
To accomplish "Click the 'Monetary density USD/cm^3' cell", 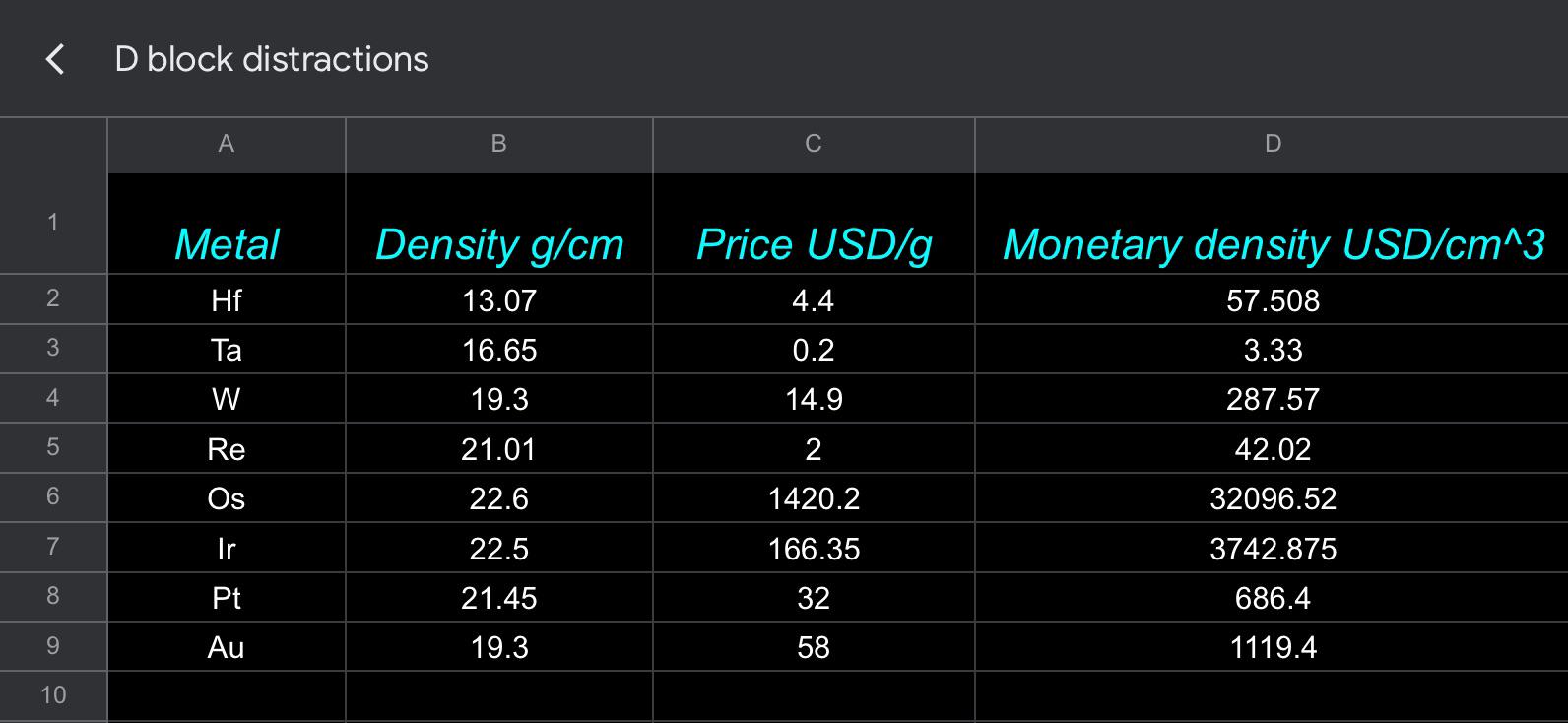I will [x=1273, y=243].
